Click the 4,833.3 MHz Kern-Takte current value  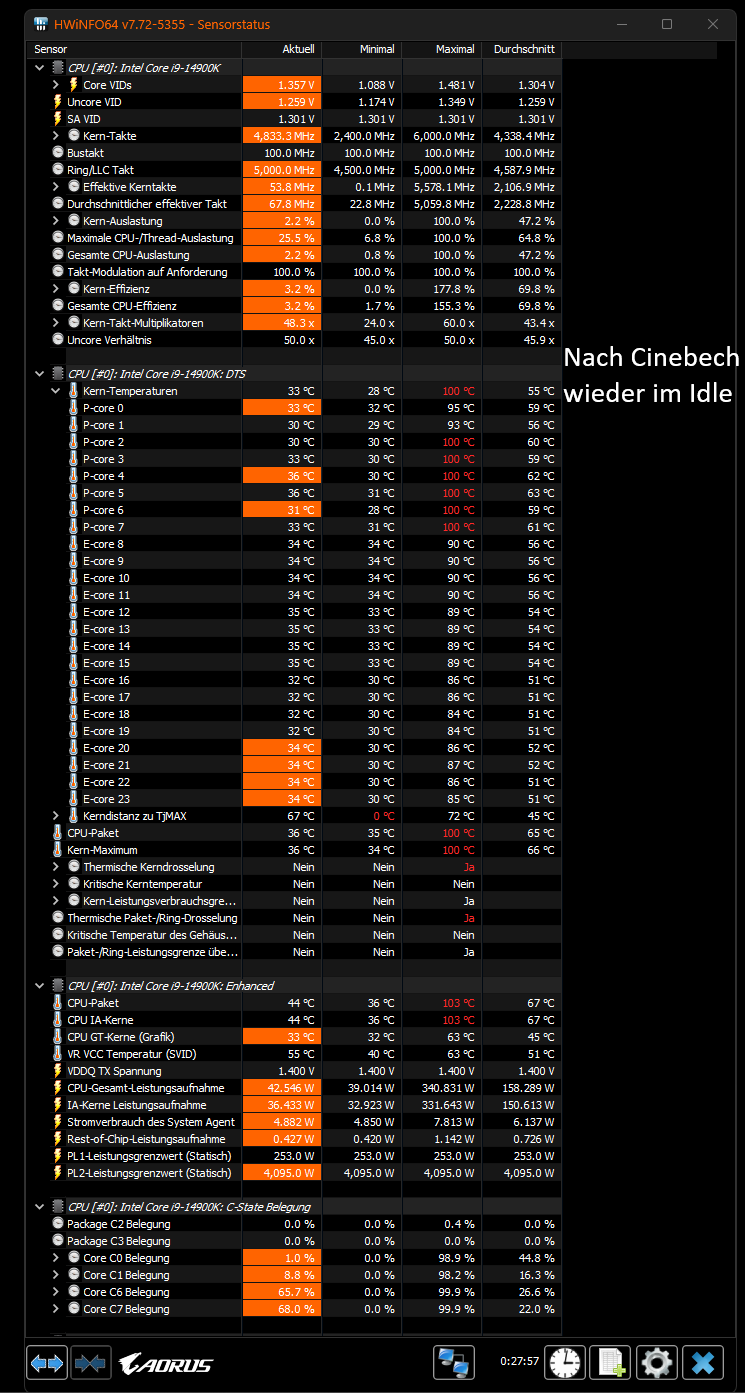tap(282, 136)
